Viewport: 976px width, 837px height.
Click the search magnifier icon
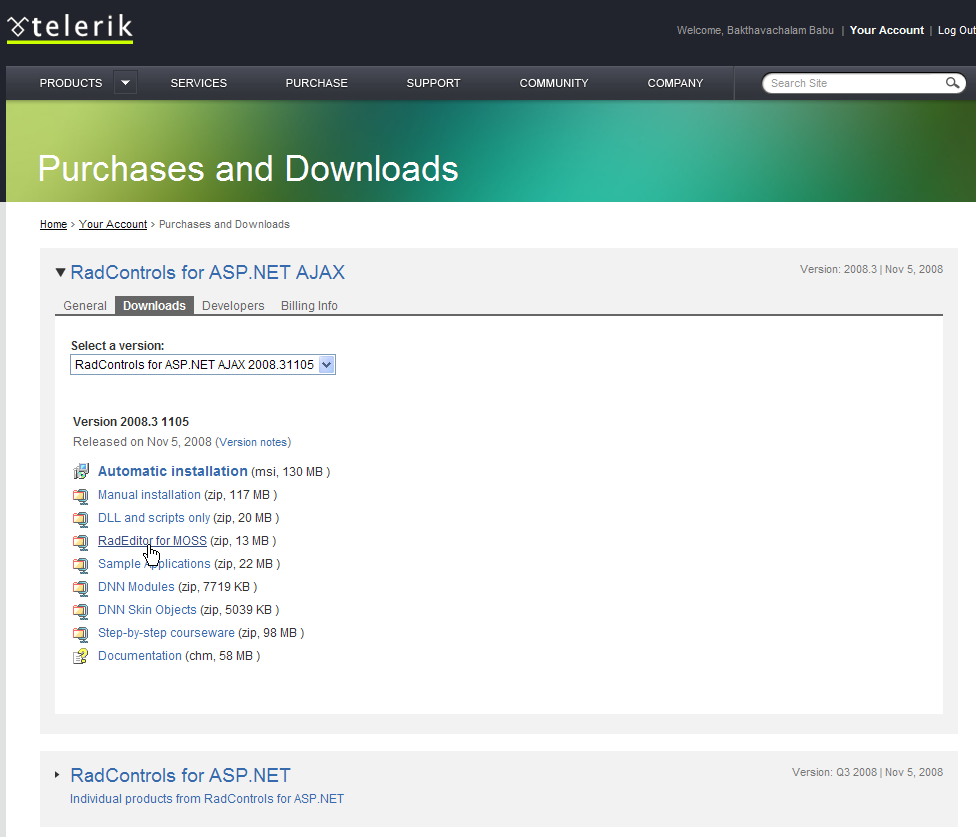(x=953, y=83)
